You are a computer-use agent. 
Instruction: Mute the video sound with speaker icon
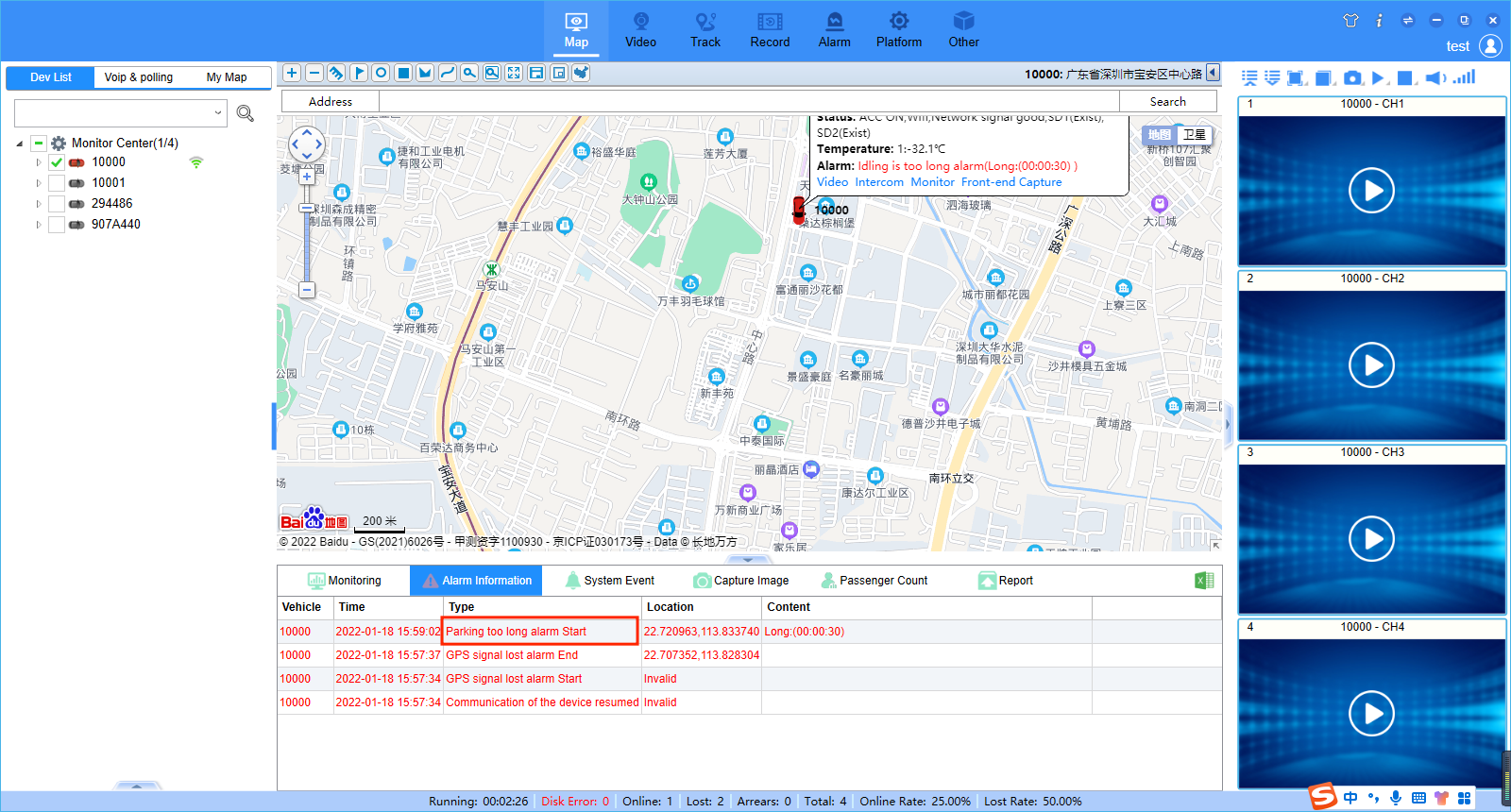[x=1435, y=78]
